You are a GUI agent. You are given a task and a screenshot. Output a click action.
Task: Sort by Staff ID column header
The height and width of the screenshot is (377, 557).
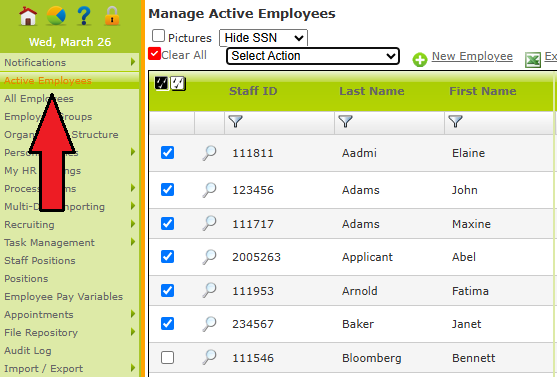click(253, 91)
